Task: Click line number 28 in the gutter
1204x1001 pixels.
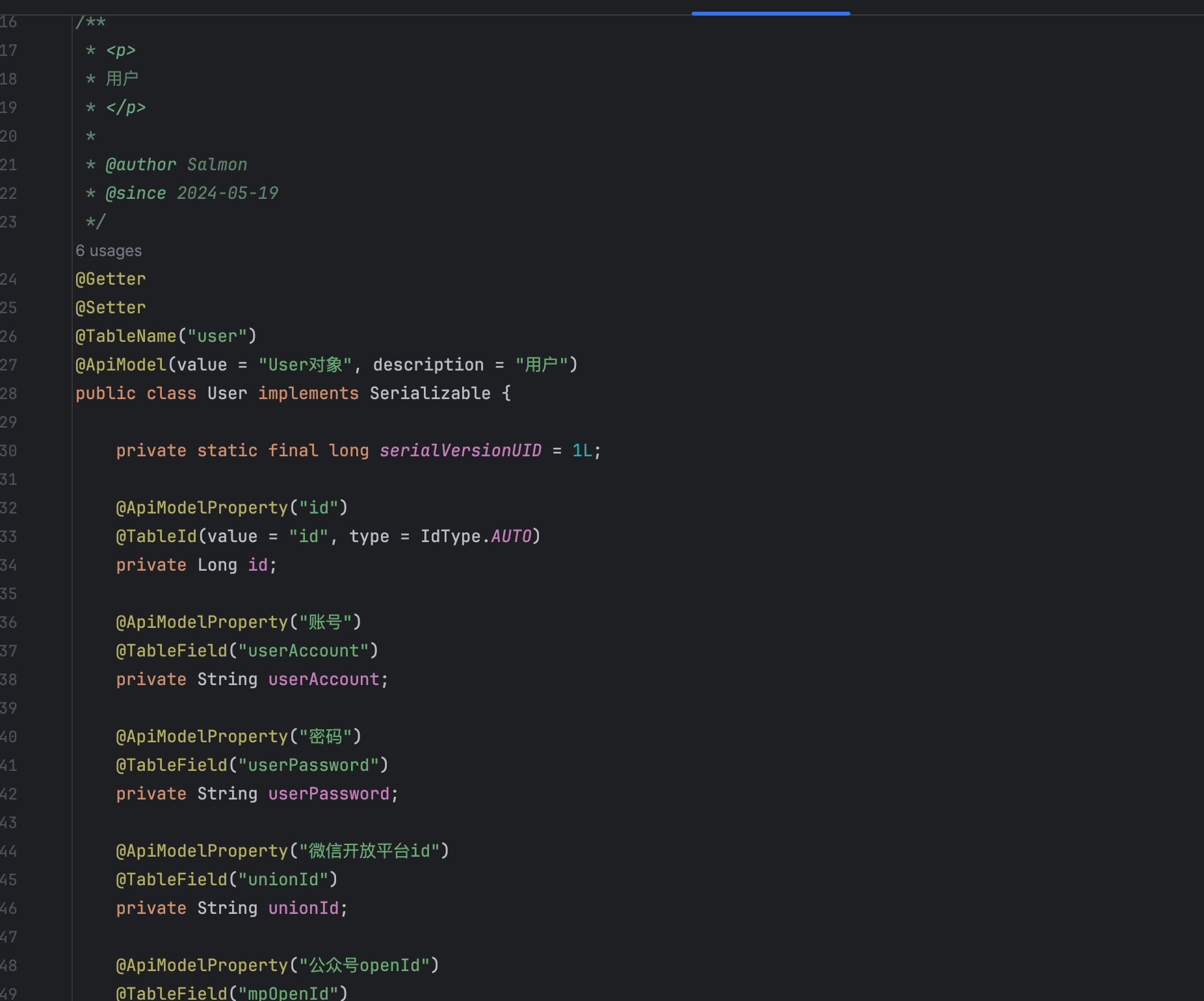Action: 8,394
